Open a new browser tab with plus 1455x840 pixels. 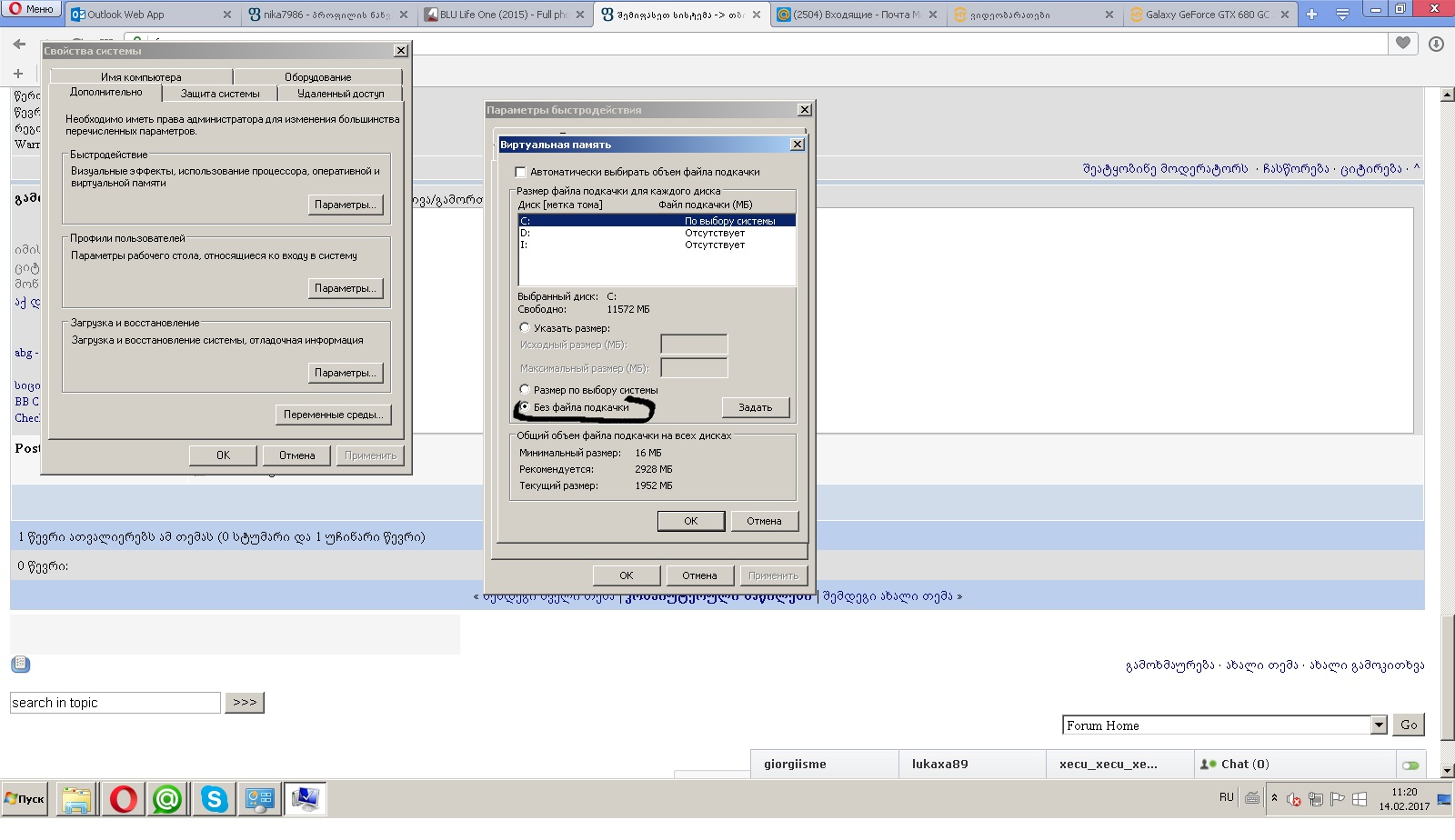[x=1311, y=15]
